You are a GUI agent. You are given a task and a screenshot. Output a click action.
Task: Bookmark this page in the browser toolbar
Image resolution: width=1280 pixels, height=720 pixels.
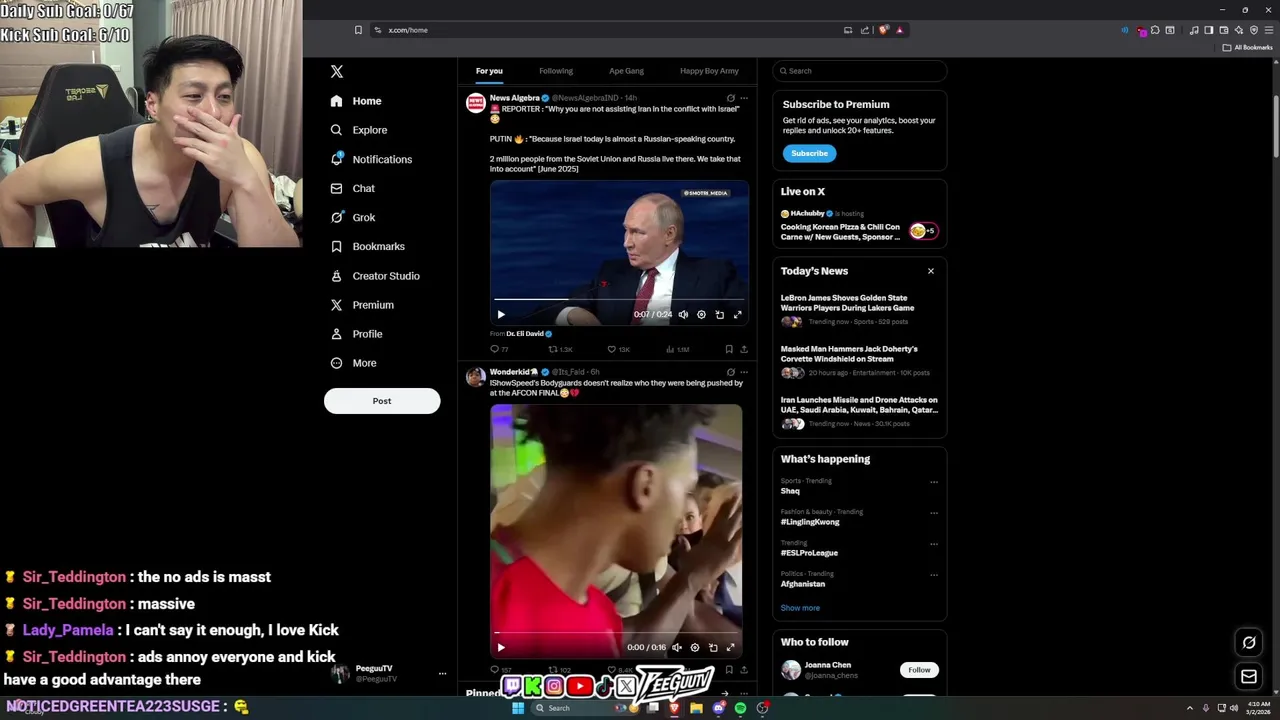coord(358,30)
